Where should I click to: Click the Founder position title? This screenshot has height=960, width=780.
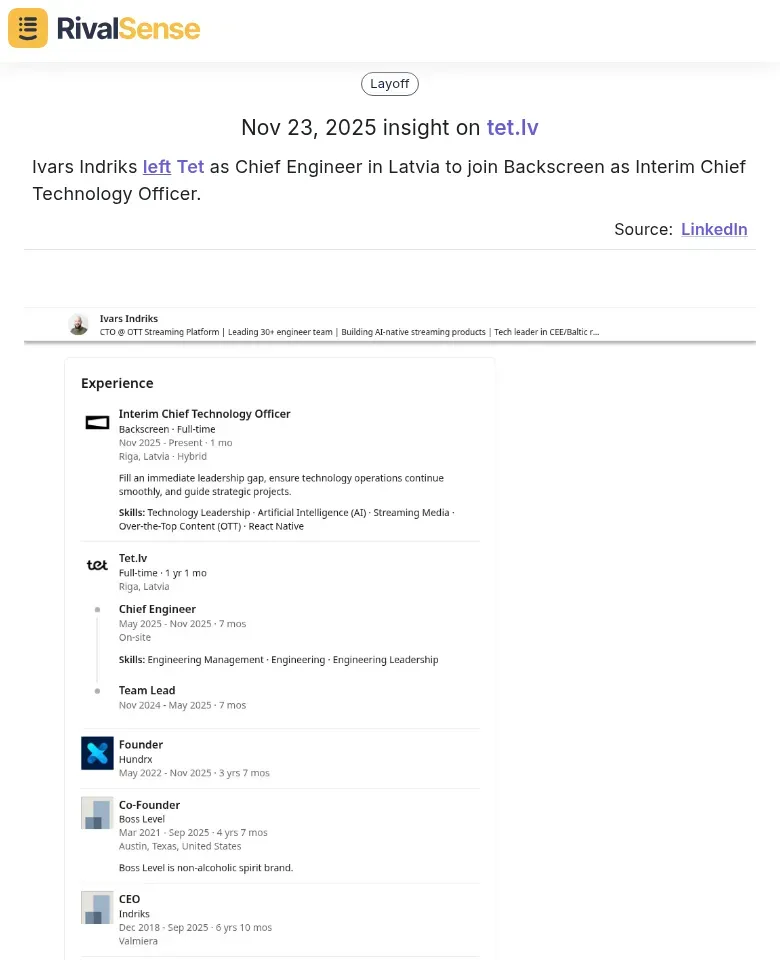pyautogui.click(x=141, y=744)
